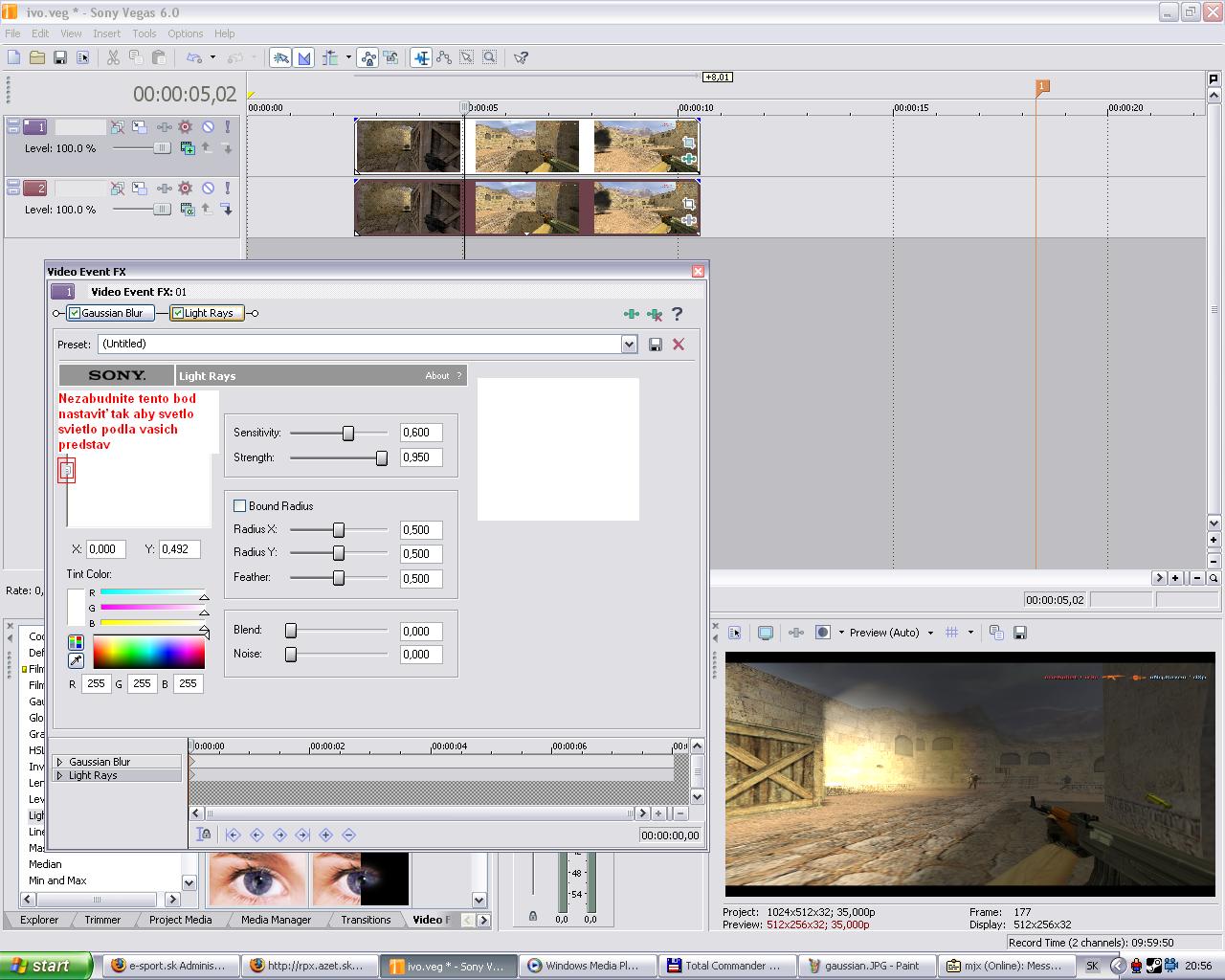Image resolution: width=1225 pixels, height=980 pixels.
Task: Solo video track 1
Action: (227, 126)
